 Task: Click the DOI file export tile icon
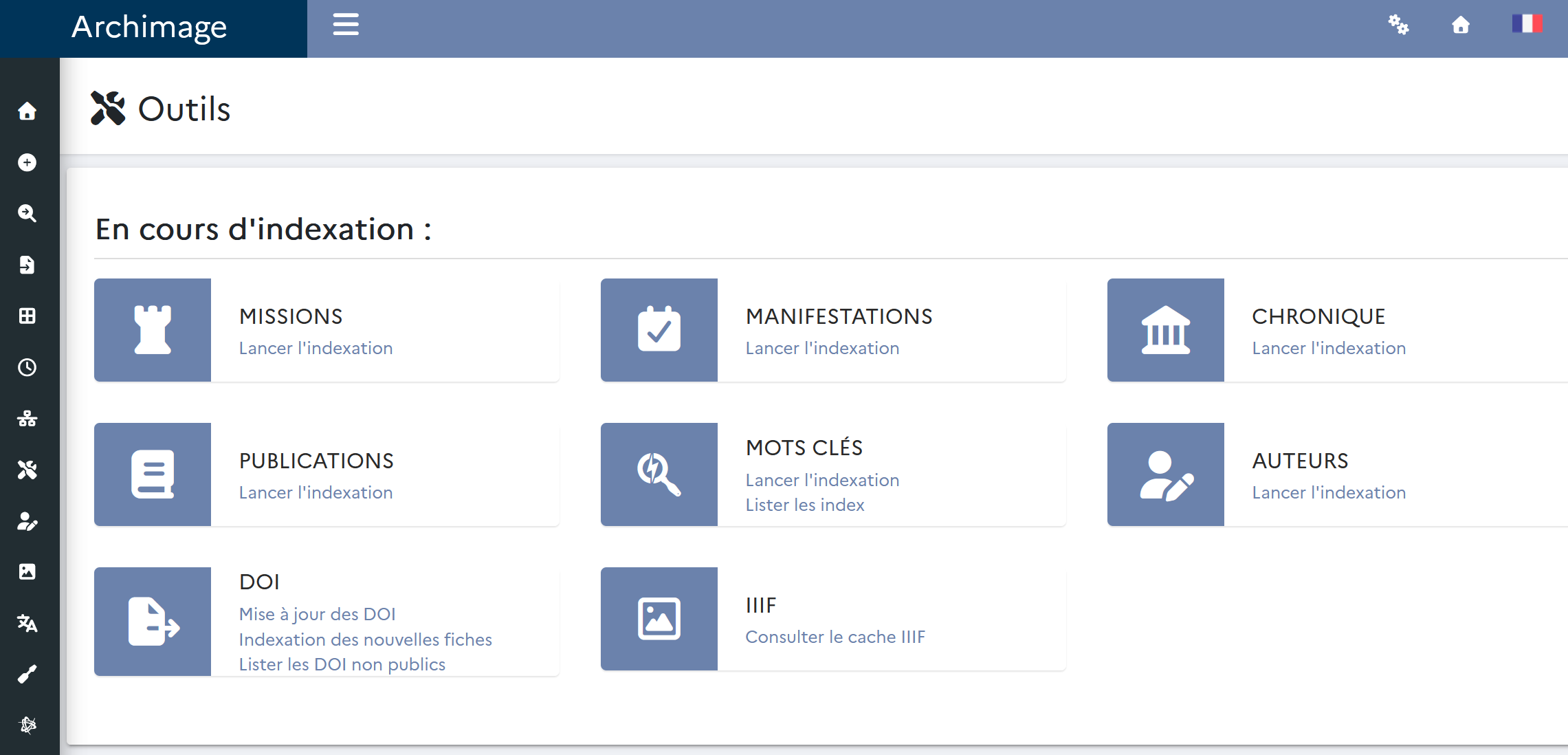[x=153, y=622]
